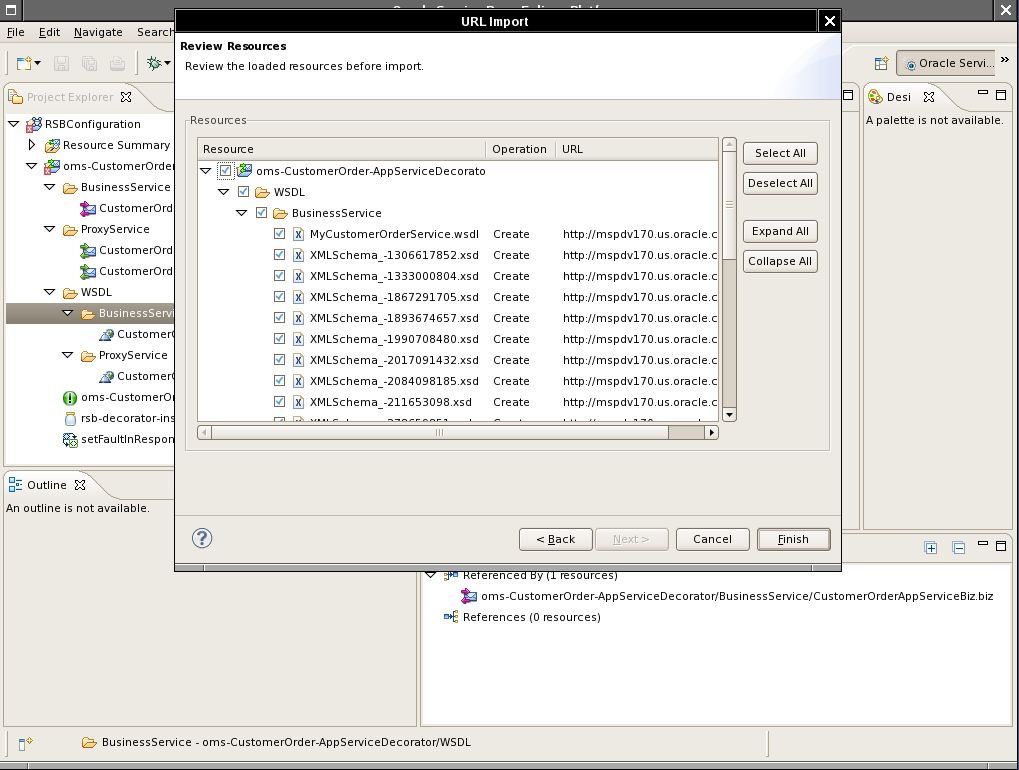This screenshot has width=1019, height=770.
Task: Click the vertical scrollbar thumb in Resources
Action: click(729, 205)
